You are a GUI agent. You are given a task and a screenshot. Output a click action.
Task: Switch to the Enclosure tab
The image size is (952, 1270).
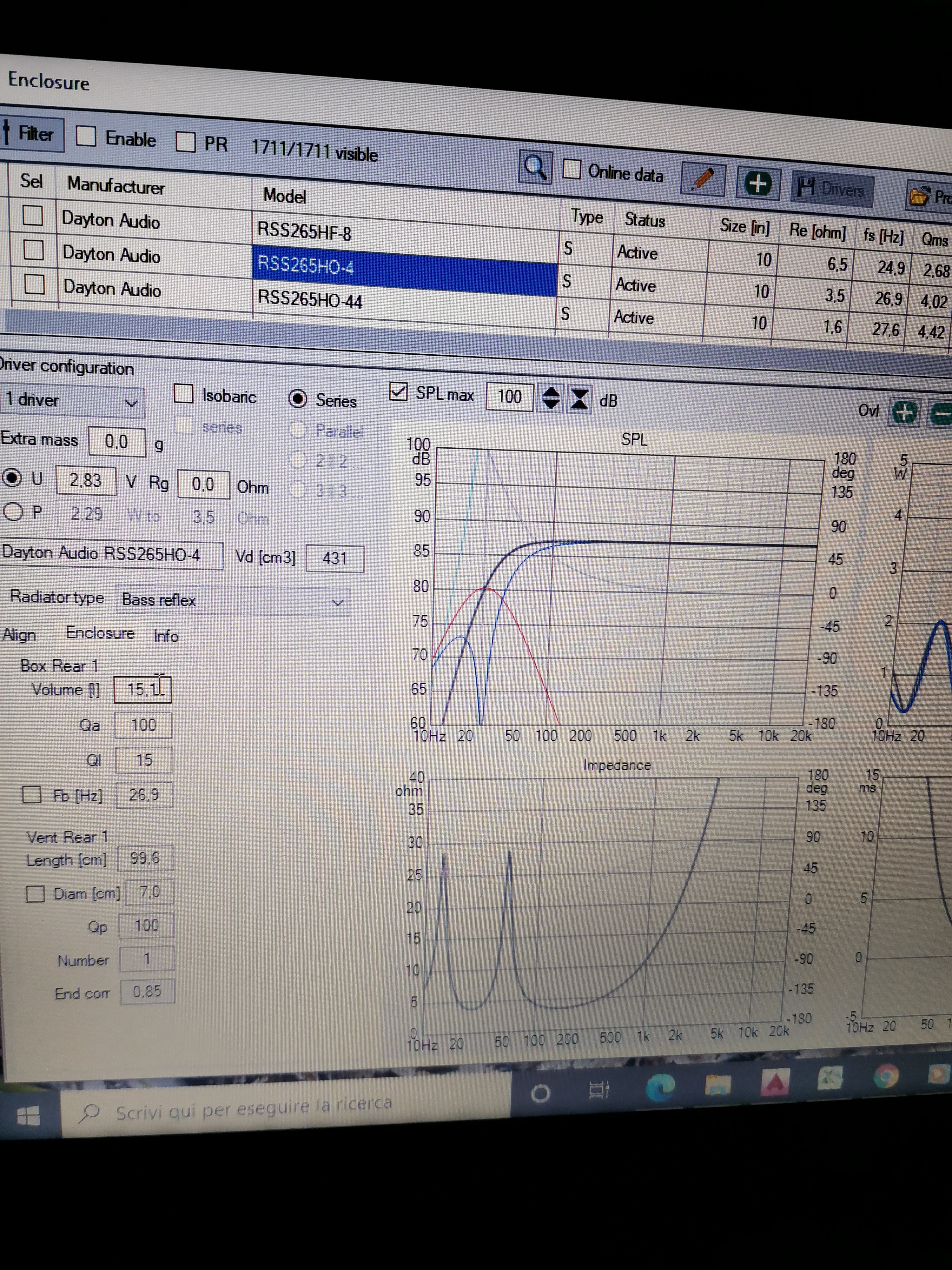(100, 633)
